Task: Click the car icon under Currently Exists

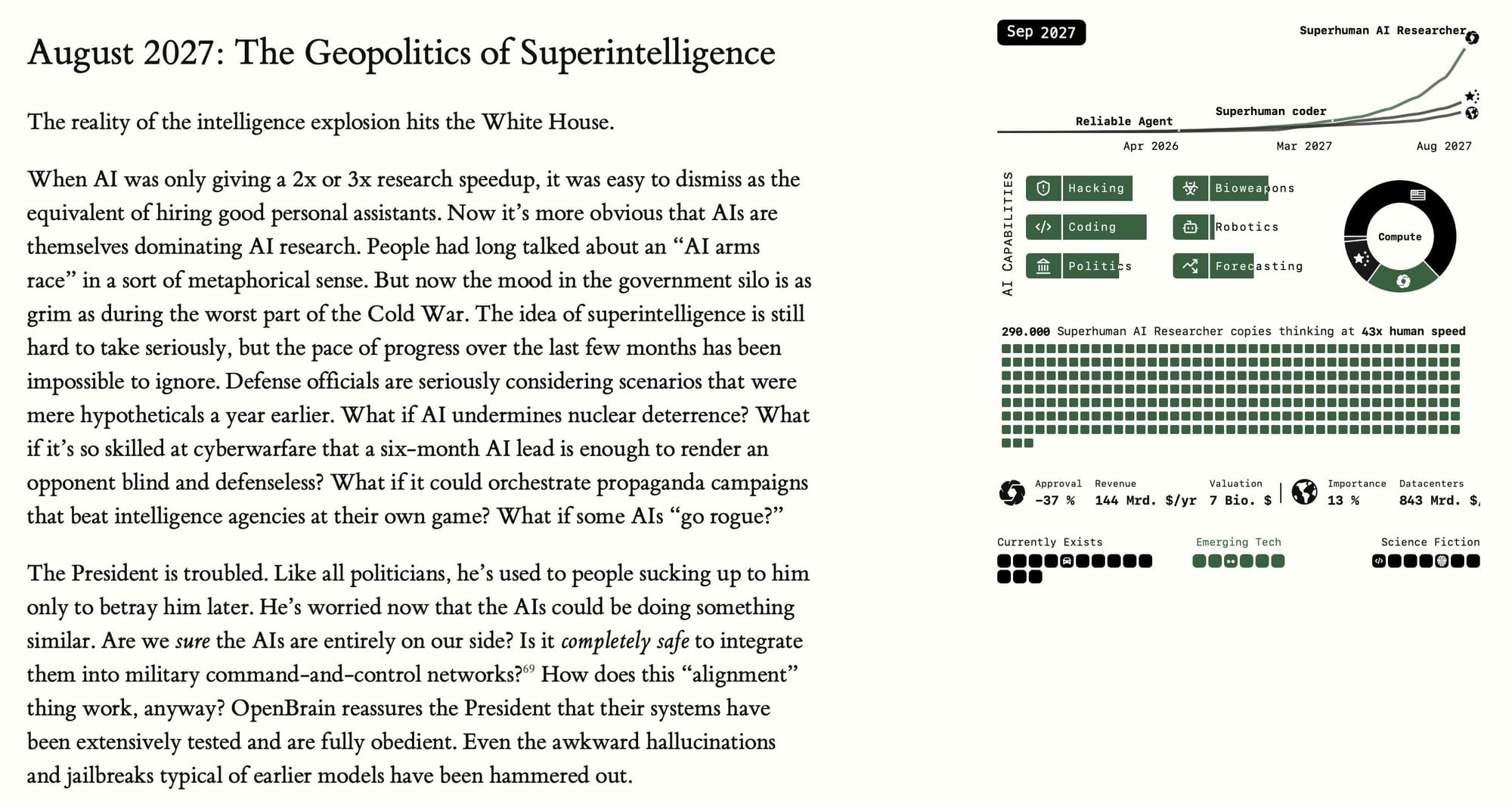Action: [x=1067, y=561]
